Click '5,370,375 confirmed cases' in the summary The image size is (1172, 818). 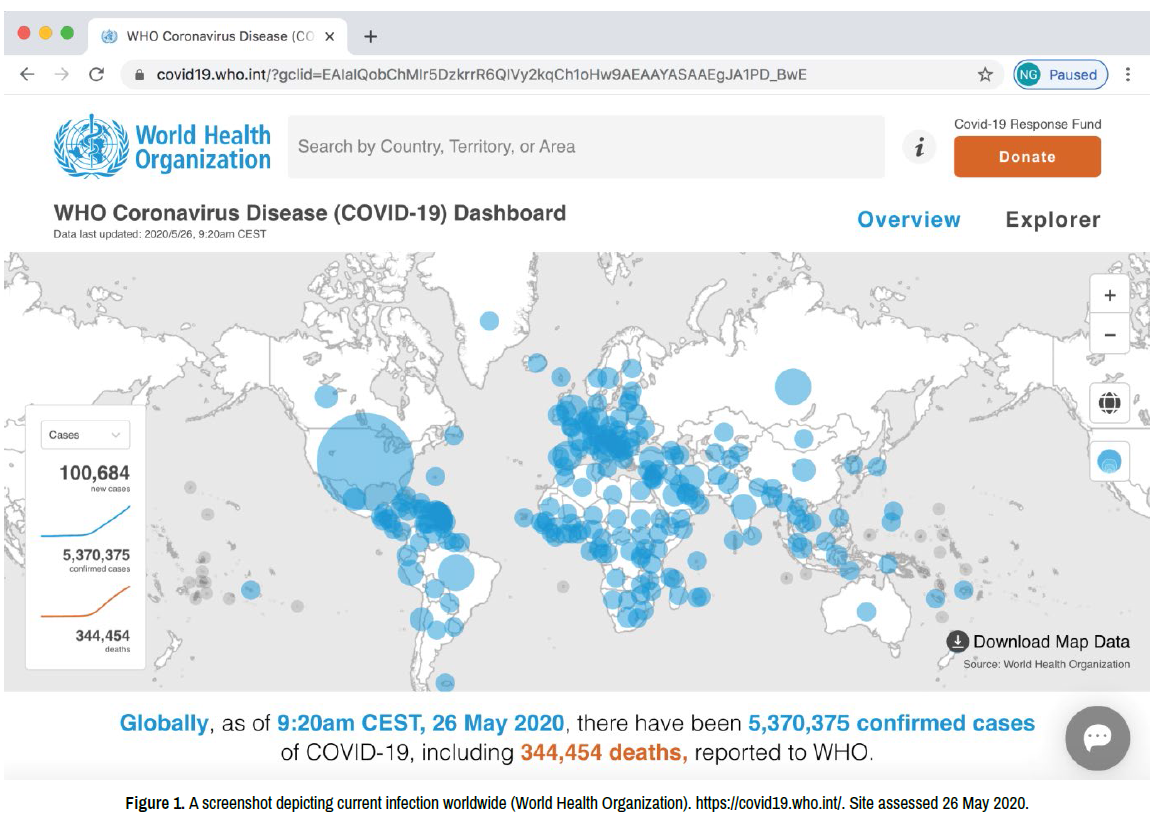891,723
